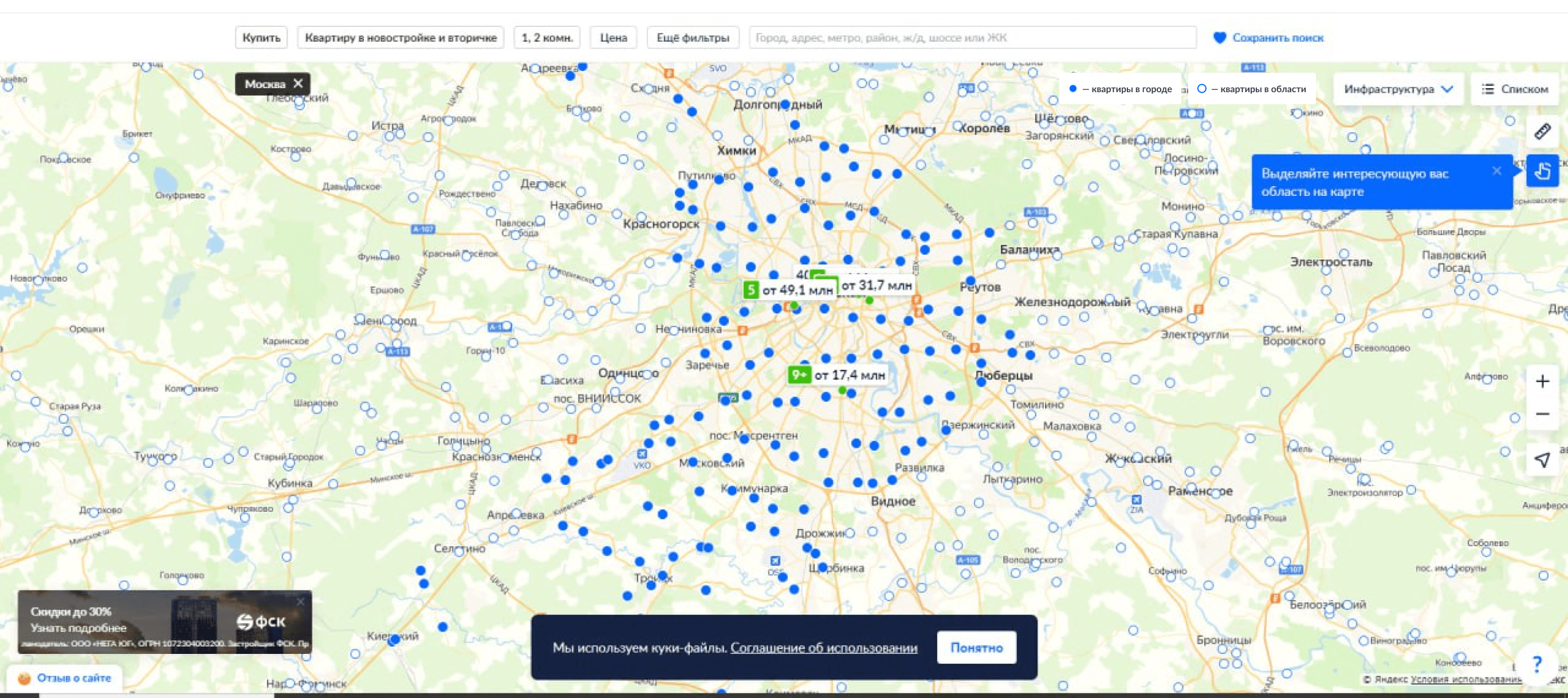This screenshot has height=698, width=1568.
Task: Close the ФСК discount advertisement banner
Action: point(300,601)
